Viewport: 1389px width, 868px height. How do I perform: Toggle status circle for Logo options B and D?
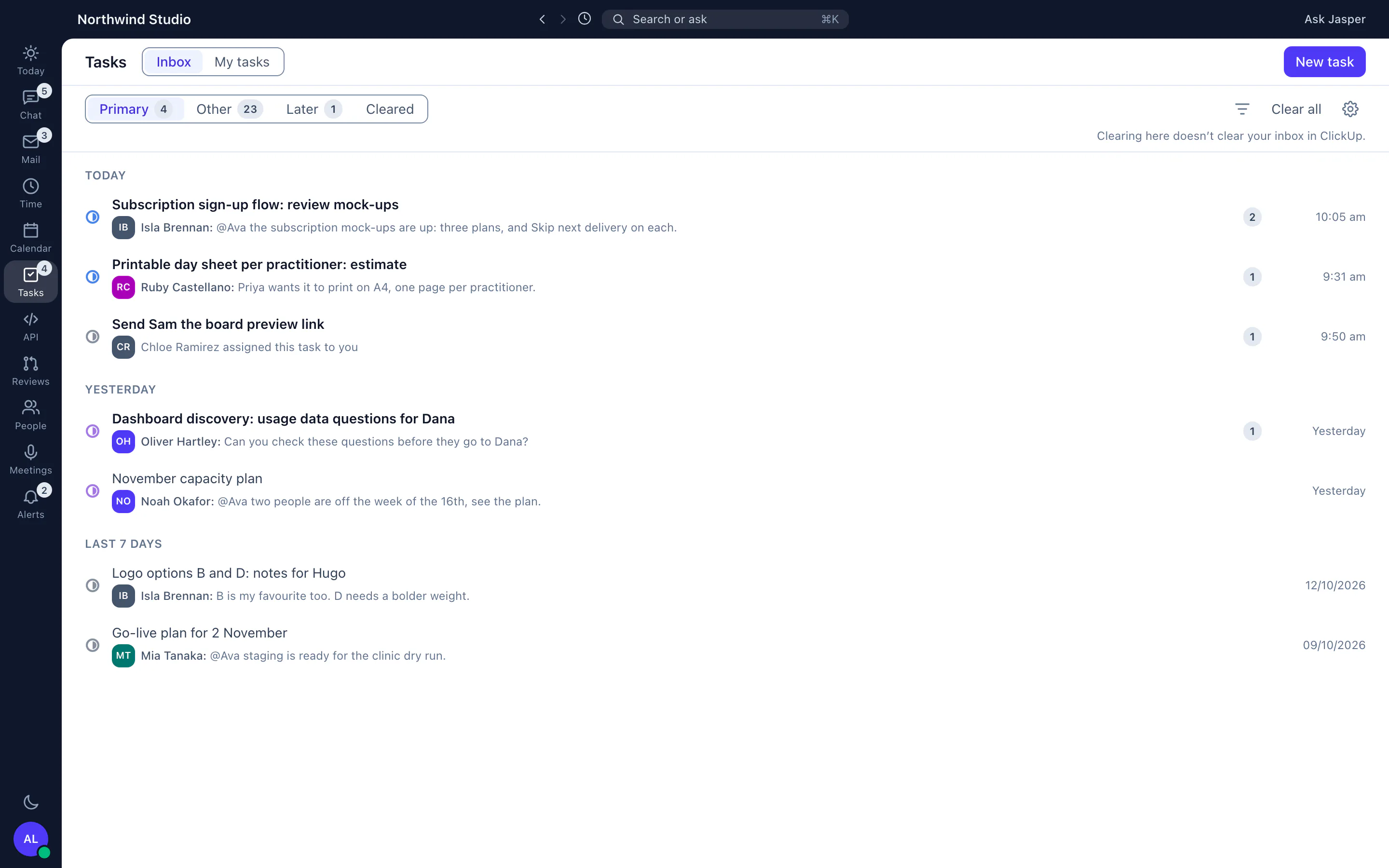click(93, 585)
